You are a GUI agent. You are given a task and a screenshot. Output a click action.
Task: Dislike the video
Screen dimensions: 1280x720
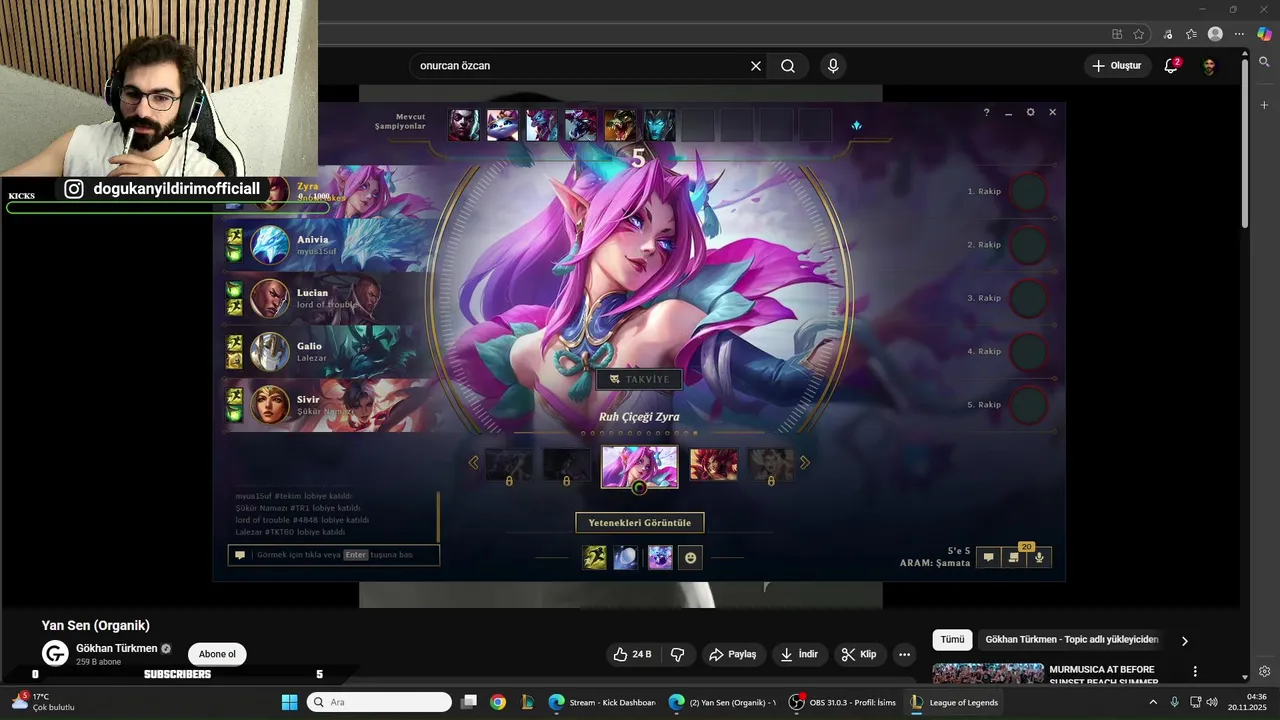click(x=677, y=654)
